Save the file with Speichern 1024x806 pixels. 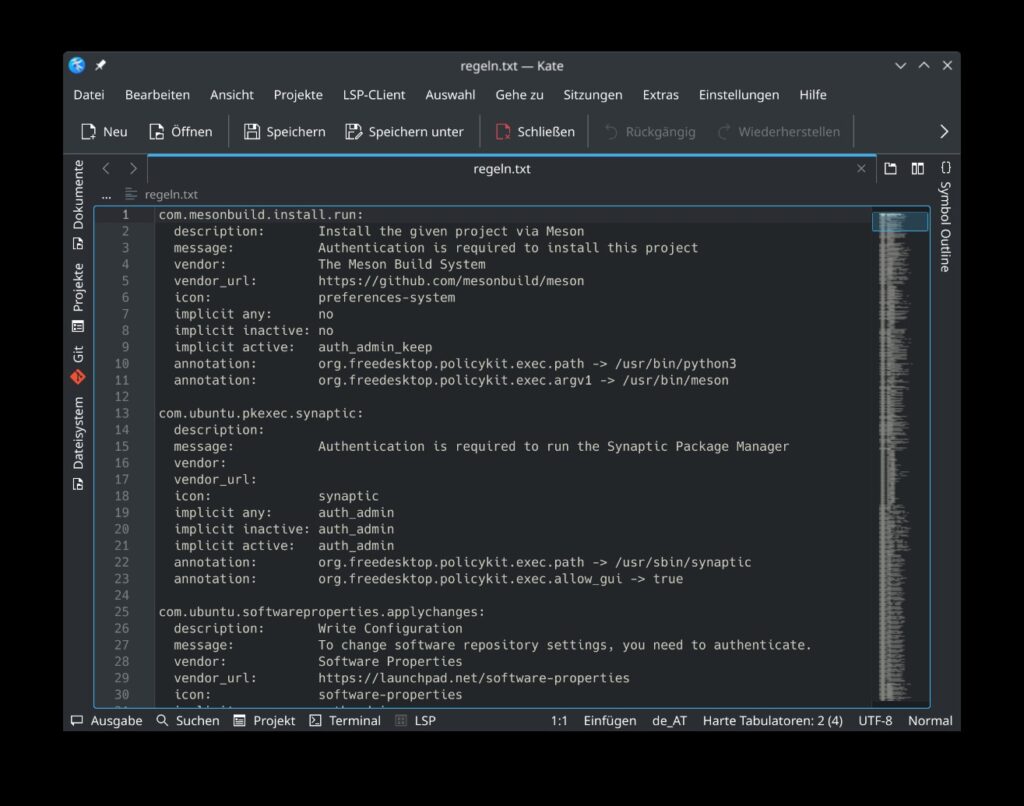point(284,132)
